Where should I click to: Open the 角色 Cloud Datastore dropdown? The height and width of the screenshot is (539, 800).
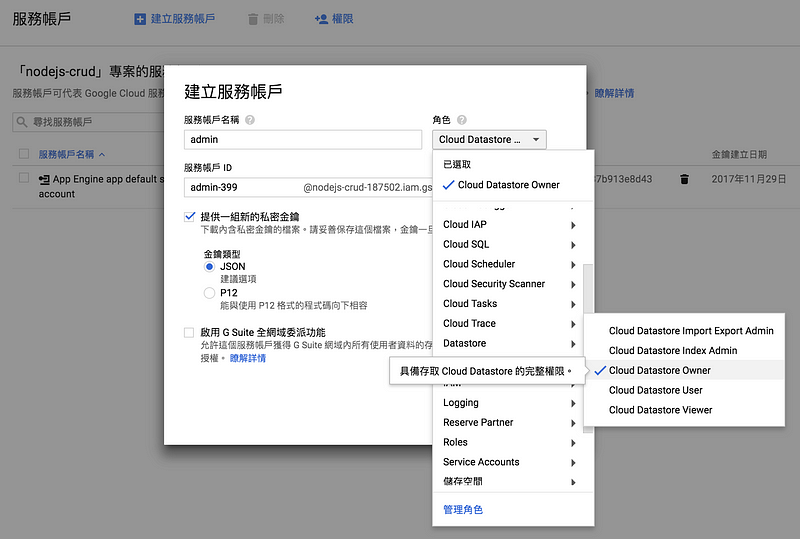click(x=489, y=139)
